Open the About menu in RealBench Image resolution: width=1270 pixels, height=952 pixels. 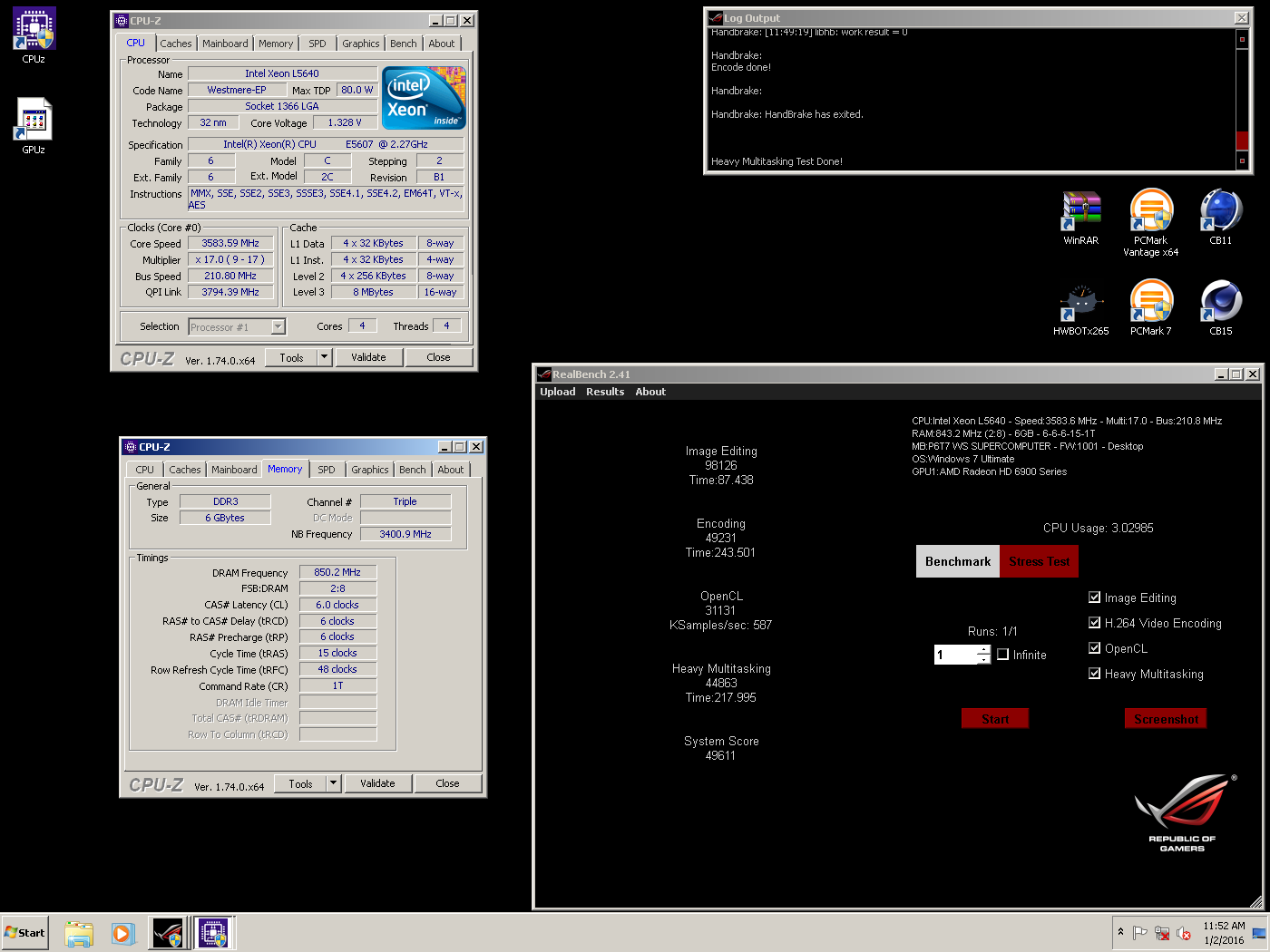pyautogui.click(x=650, y=392)
